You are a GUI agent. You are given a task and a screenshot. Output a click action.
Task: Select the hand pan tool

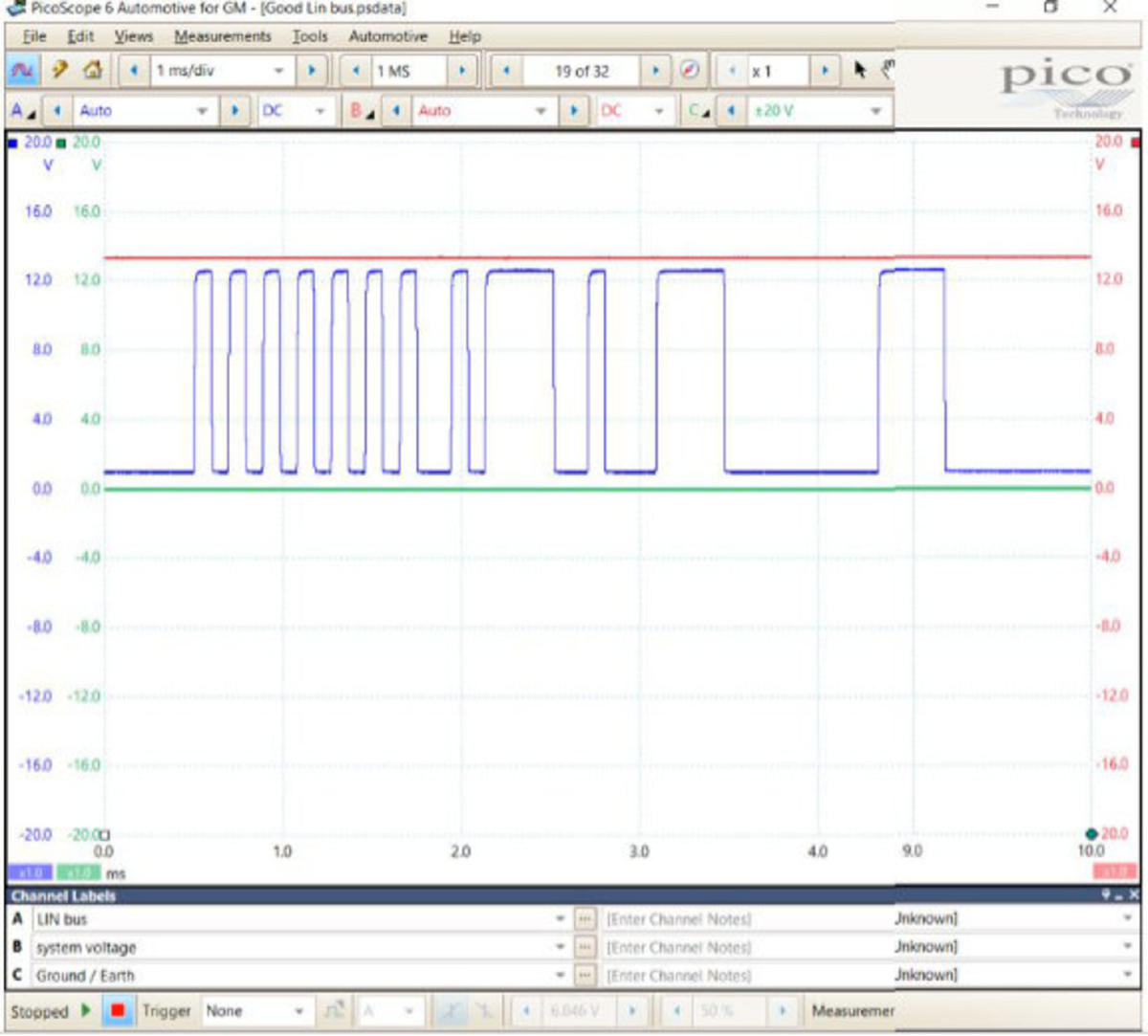click(x=887, y=69)
